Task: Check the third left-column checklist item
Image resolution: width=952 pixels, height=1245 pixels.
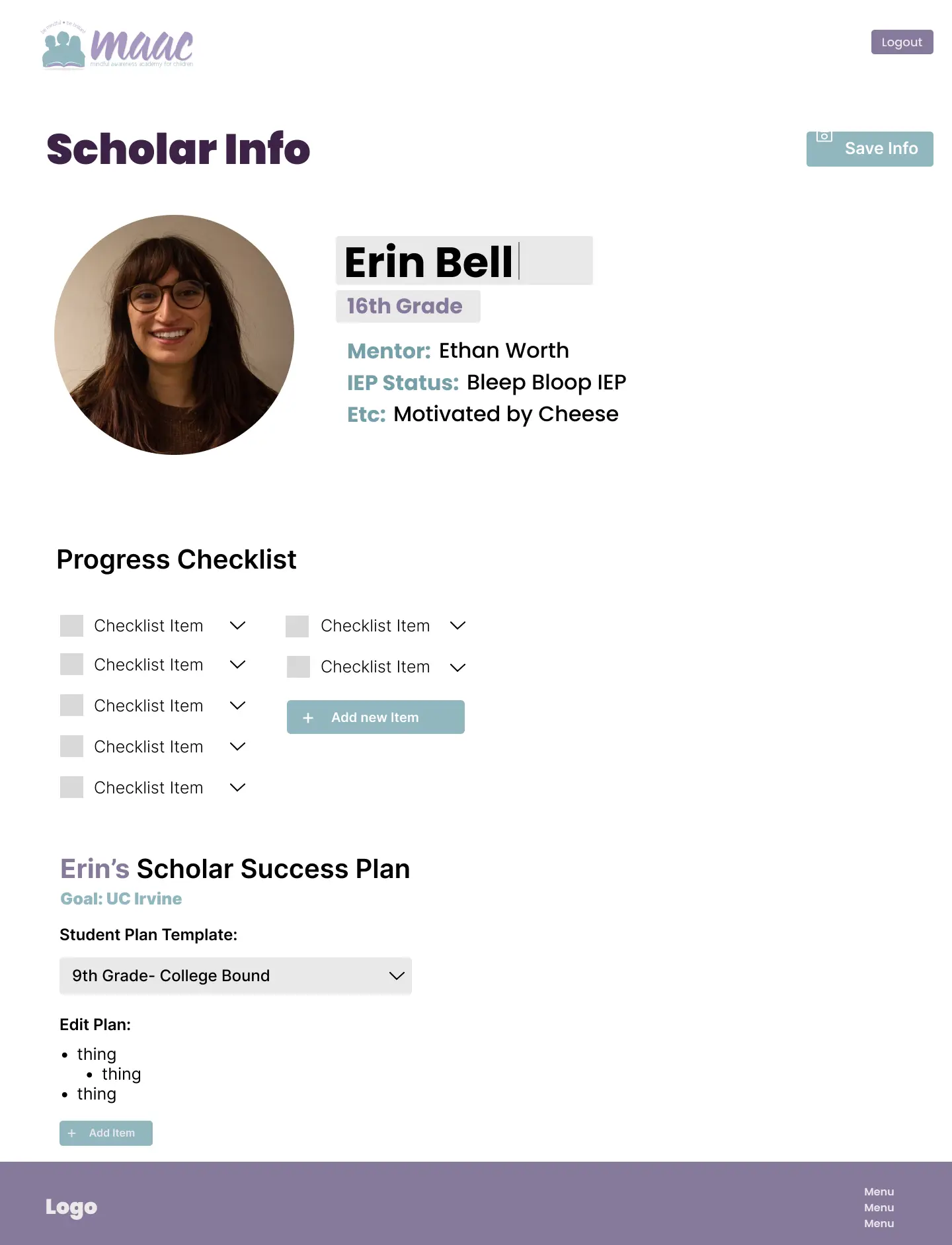Action: (x=71, y=705)
